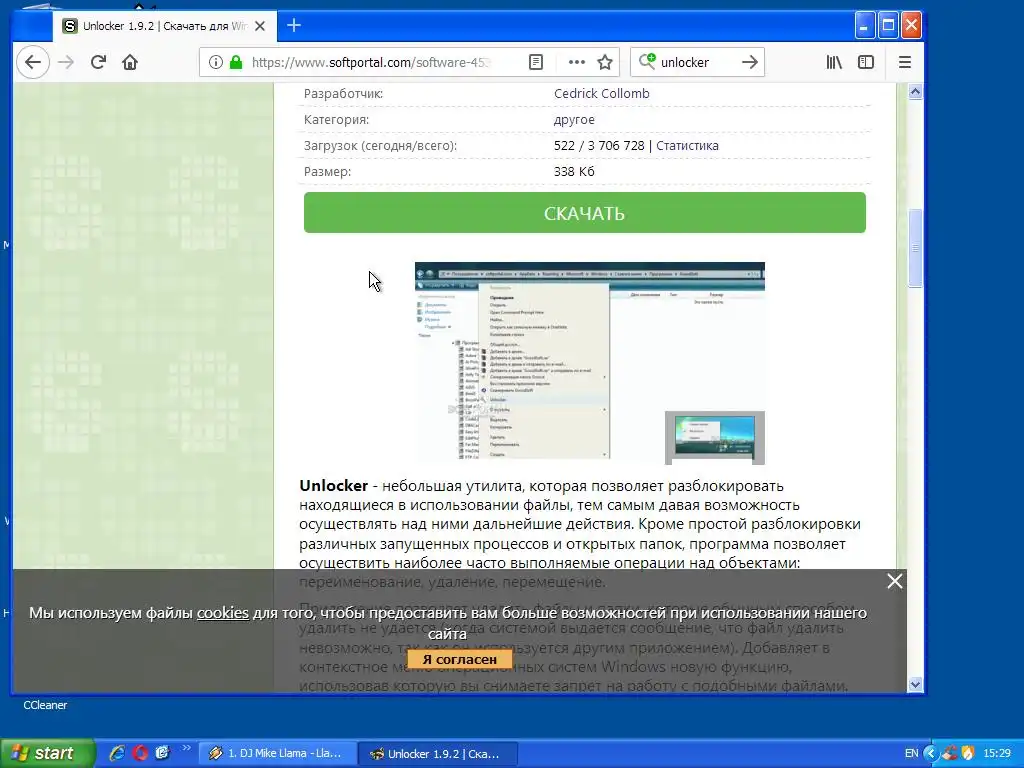Accept cookies with Я согласен button
The height and width of the screenshot is (768, 1024).
[459, 660]
